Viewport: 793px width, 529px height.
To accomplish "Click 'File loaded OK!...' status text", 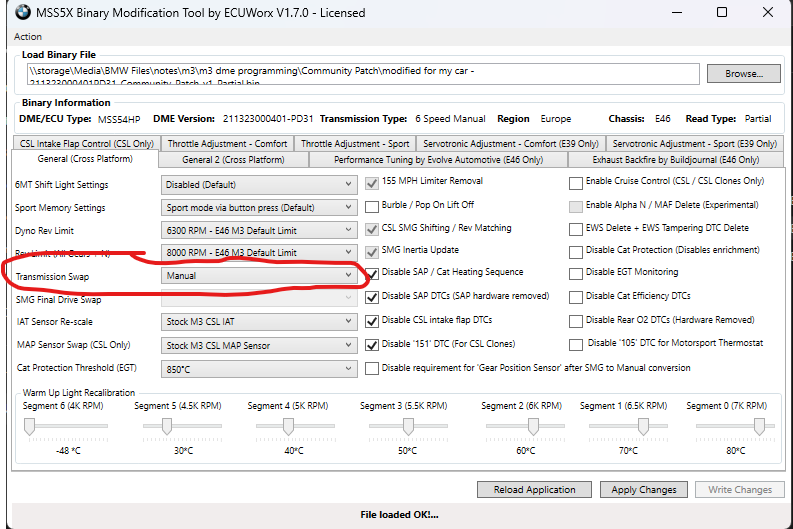I will point(399,515).
